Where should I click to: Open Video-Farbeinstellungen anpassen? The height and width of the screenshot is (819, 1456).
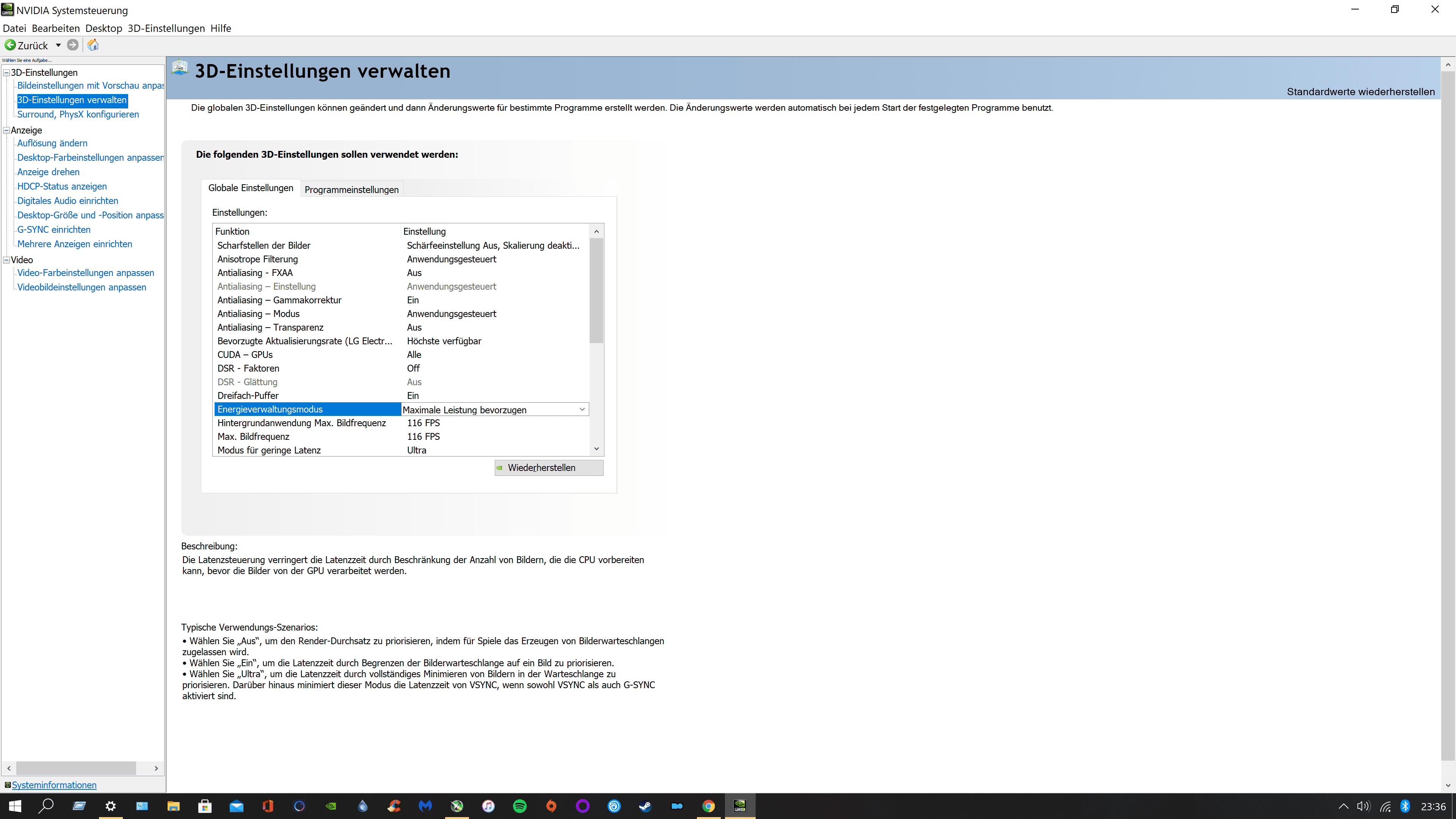pyautogui.click(x=86, y=273)
